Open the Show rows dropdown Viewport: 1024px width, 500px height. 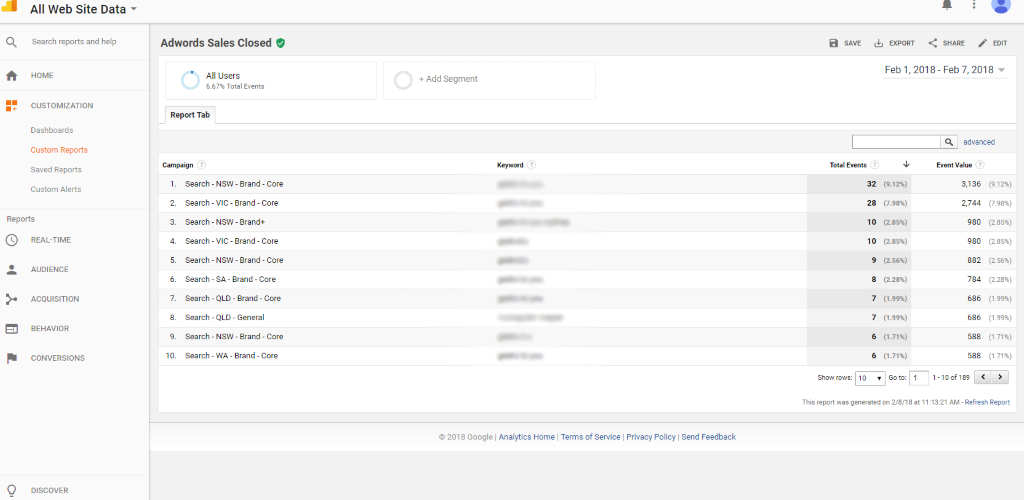point(871,378)
